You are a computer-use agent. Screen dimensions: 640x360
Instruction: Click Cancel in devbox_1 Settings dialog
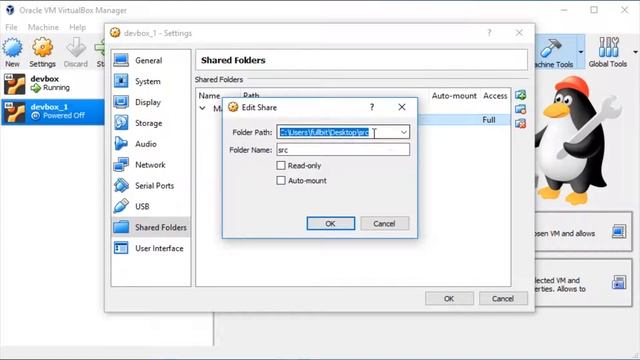[503, 299]
